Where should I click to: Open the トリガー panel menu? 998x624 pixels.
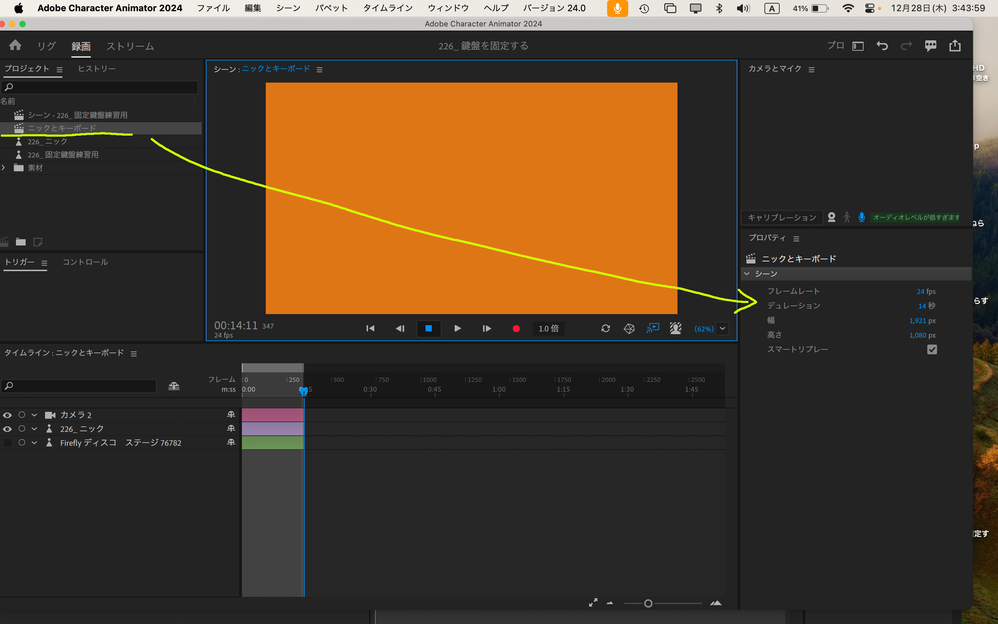(x=44, y=263)
